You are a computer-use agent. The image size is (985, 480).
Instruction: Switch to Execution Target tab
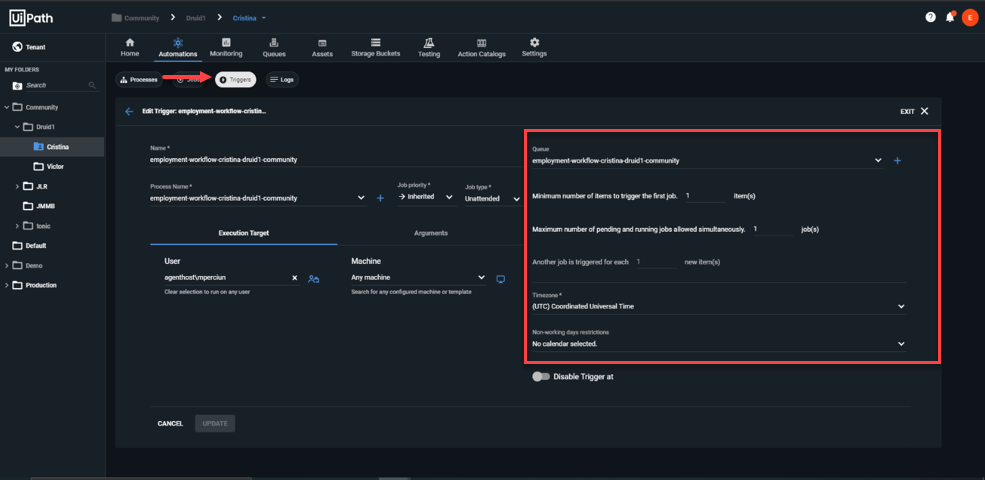click(244, 233)
